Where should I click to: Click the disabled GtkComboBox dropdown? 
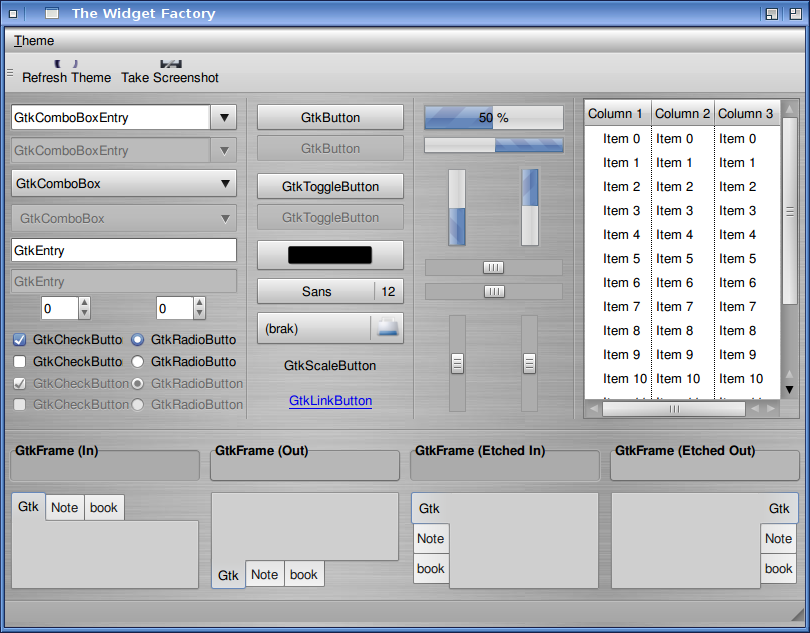tap(124, 218)
